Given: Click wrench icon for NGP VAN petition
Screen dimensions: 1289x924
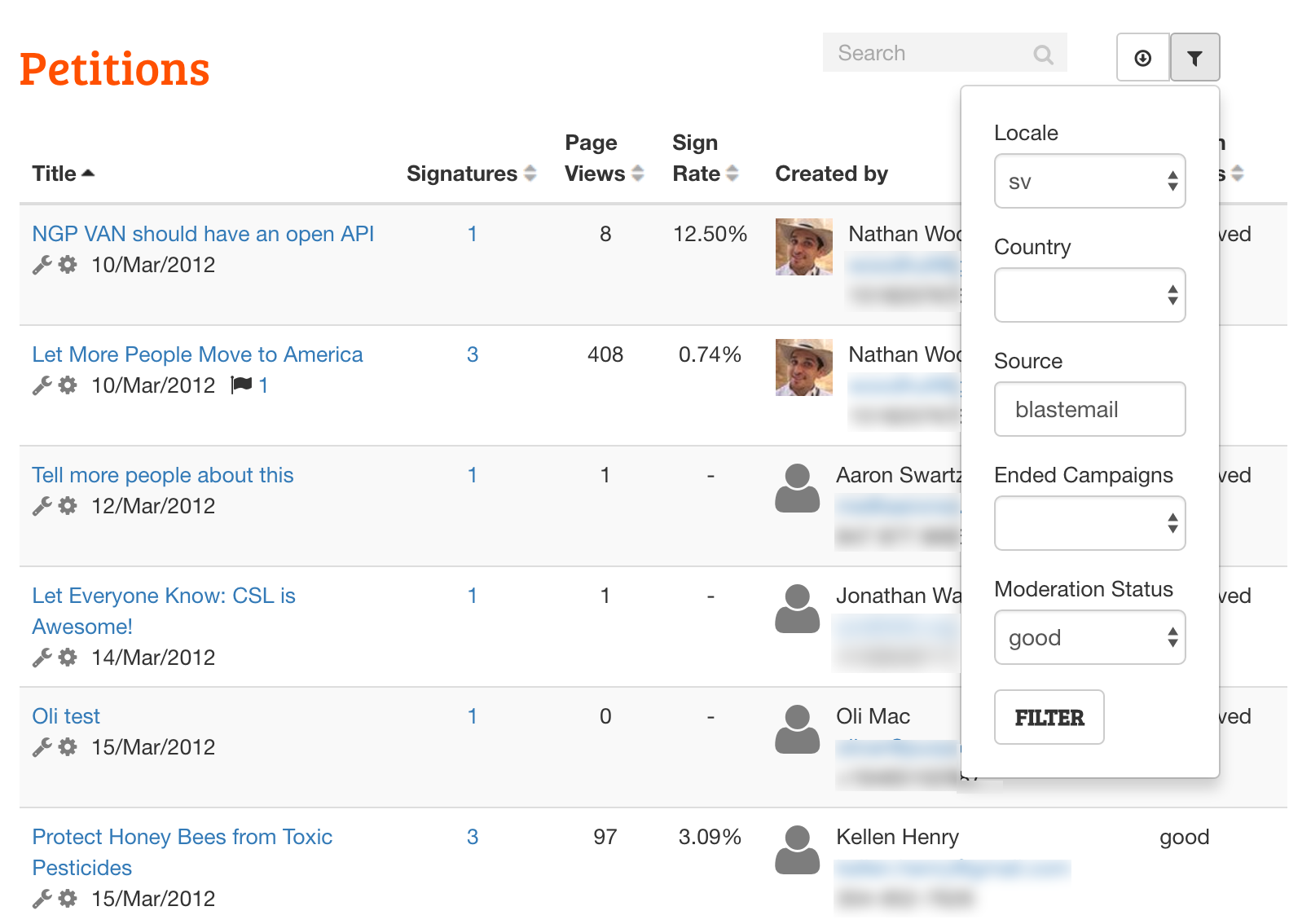Looking at the screenshot, I should coord(42,265).
